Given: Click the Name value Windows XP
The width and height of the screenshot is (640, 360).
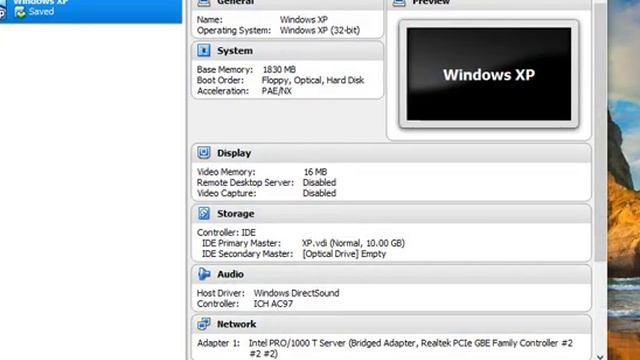Looking at the screenshot, I should (x=304, y=20).
